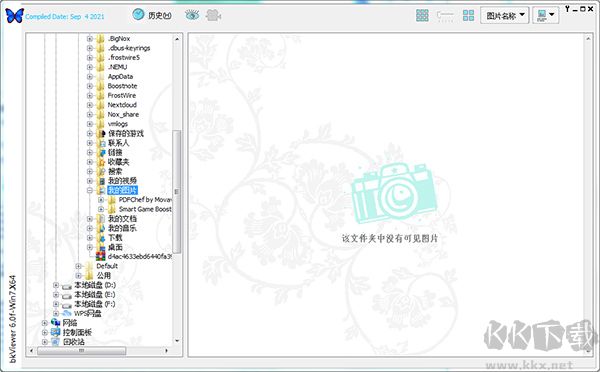600x372 pixels.
Task: Click the thumbnail size slider
Action: 445,16
